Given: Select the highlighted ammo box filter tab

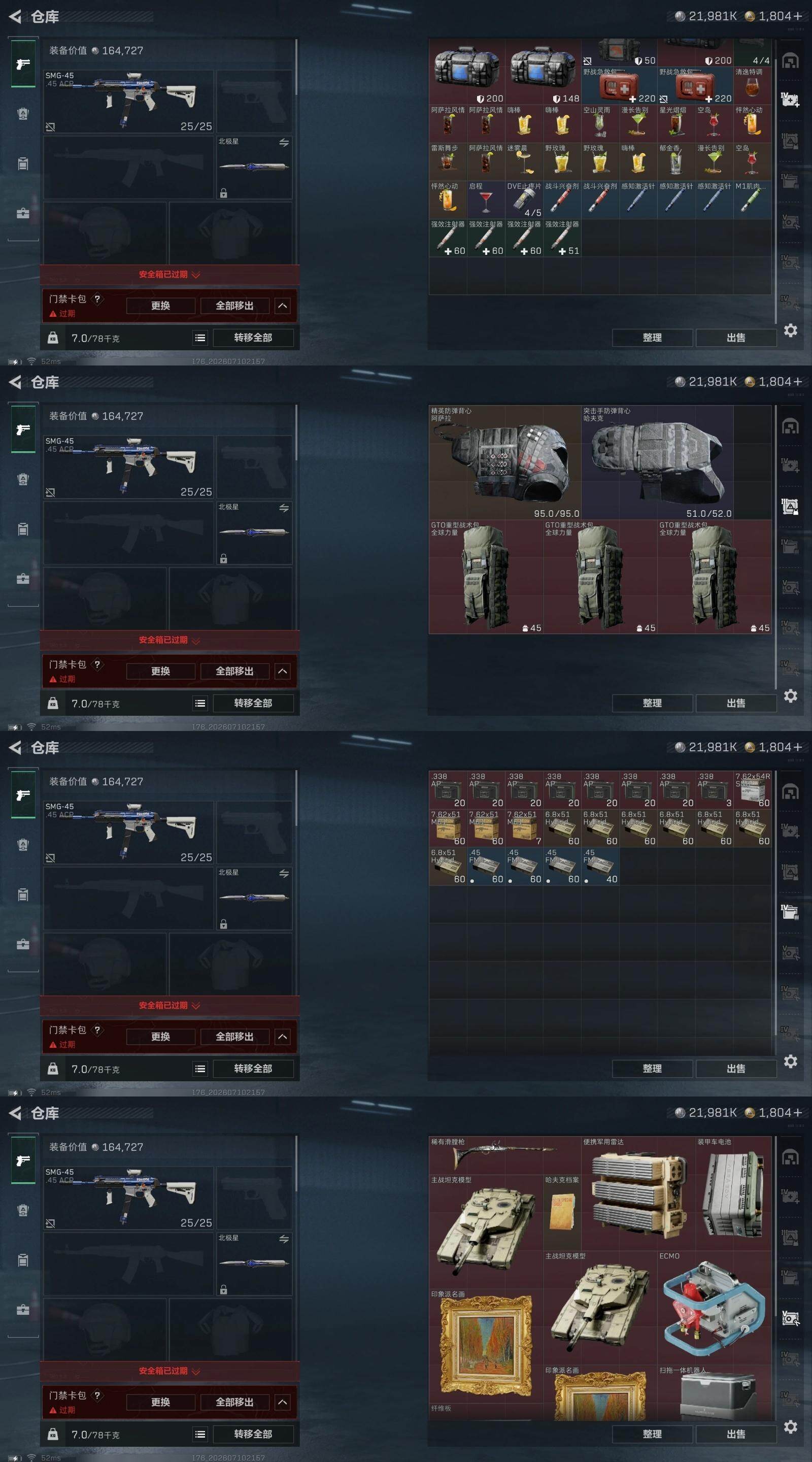Looking at the screenshot, I should point(791,912).
